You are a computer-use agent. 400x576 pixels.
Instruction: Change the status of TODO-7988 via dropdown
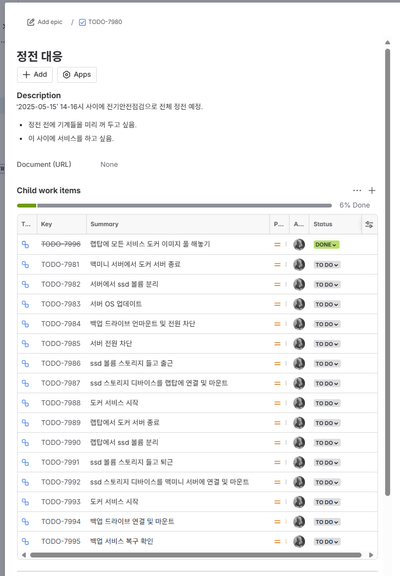[x=327, y=403]
